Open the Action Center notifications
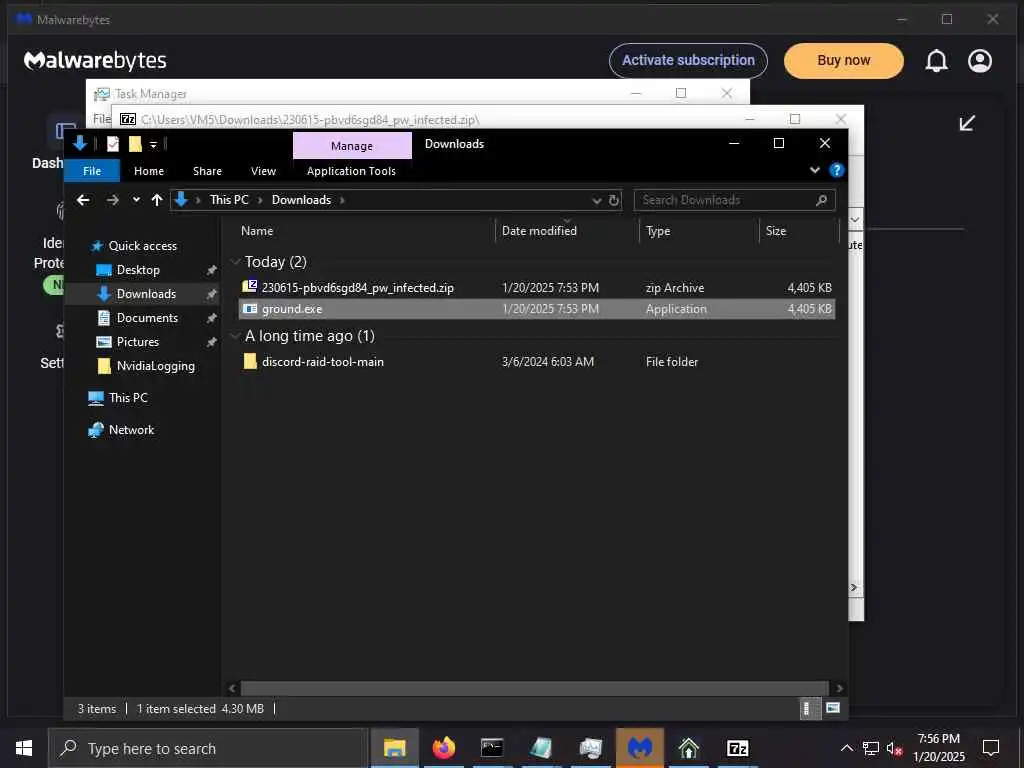The height and width of the screenshot is (768, 1024). (x=991, y=748)
